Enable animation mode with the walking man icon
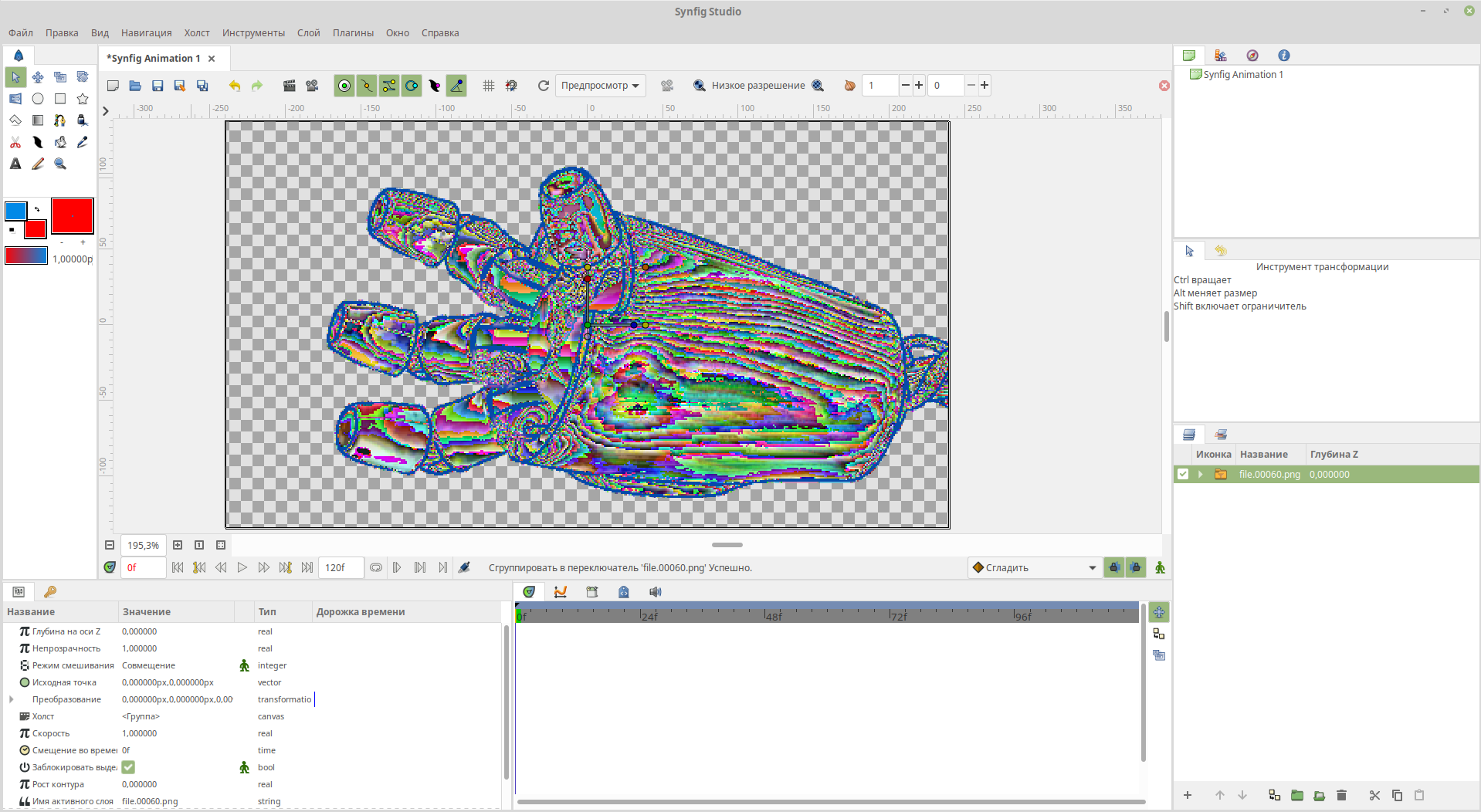This screenshot has height=812, width=1481. click(1161, 567)
